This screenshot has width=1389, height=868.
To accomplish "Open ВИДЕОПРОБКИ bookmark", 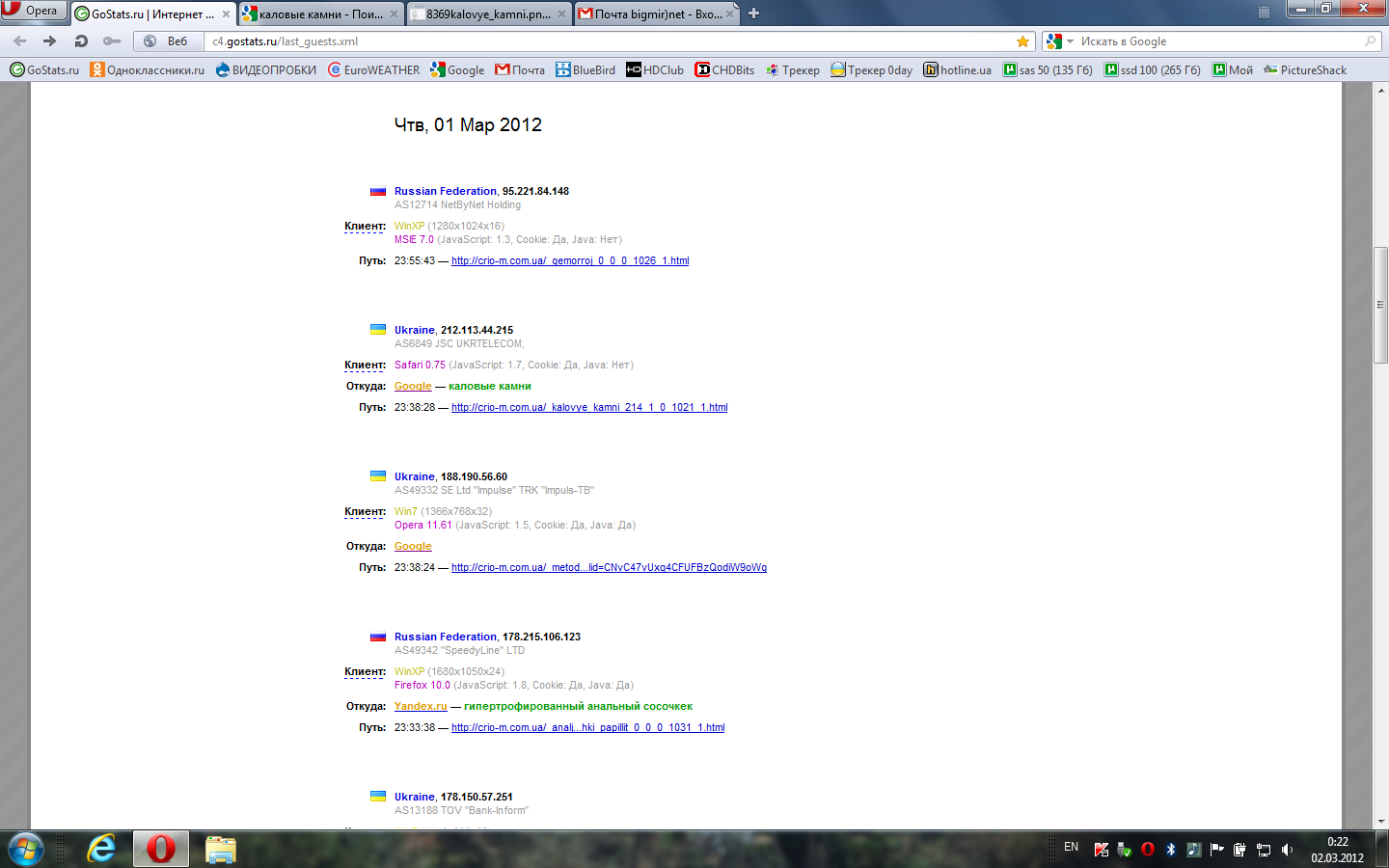I will point(265,69).
